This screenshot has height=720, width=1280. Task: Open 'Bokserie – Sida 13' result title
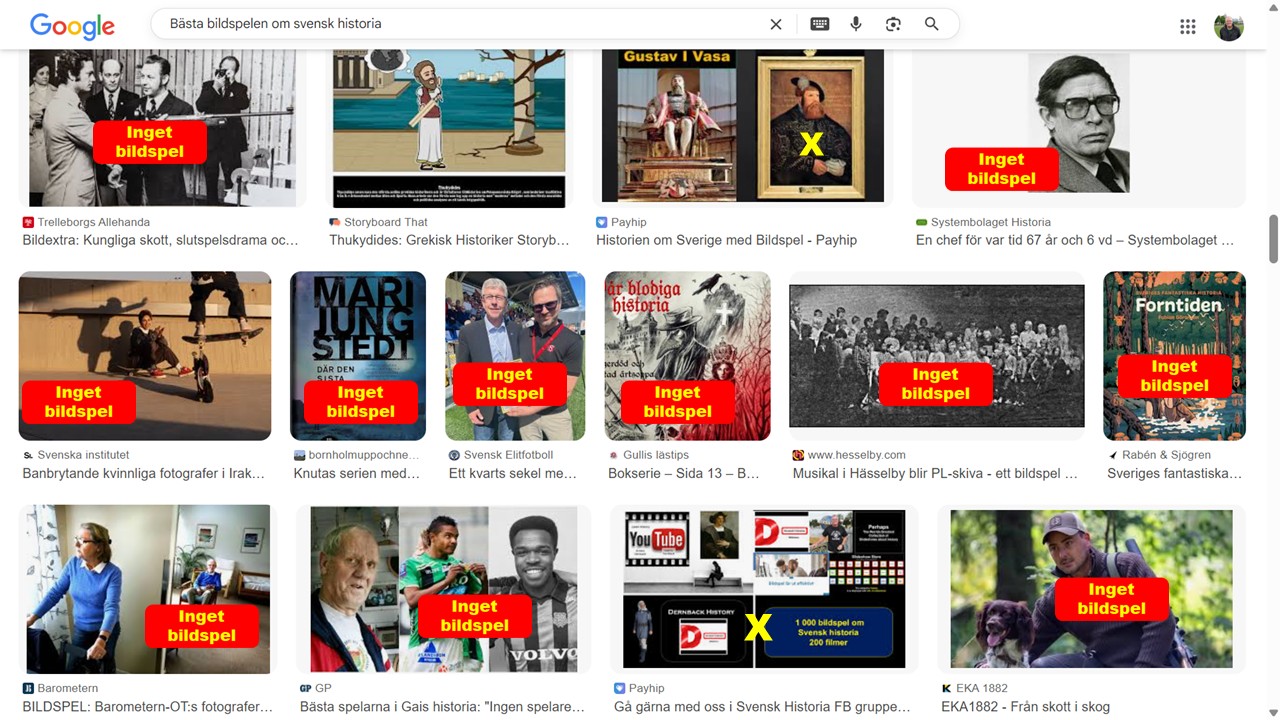coord(684,473)
